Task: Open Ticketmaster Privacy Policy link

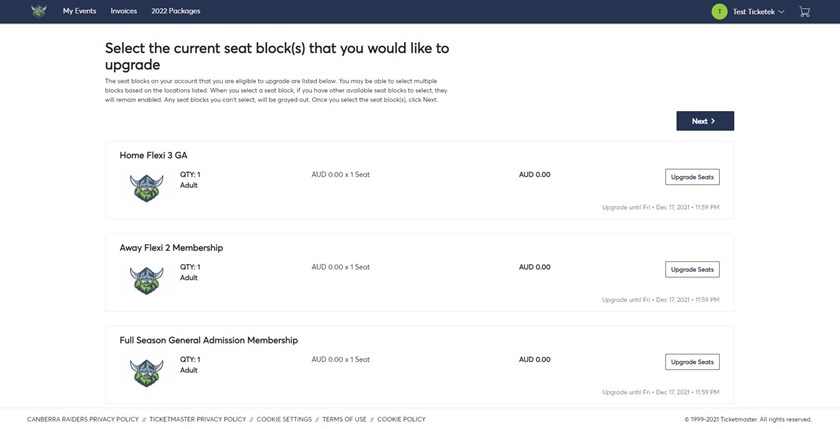Action: tap(197, 419)
